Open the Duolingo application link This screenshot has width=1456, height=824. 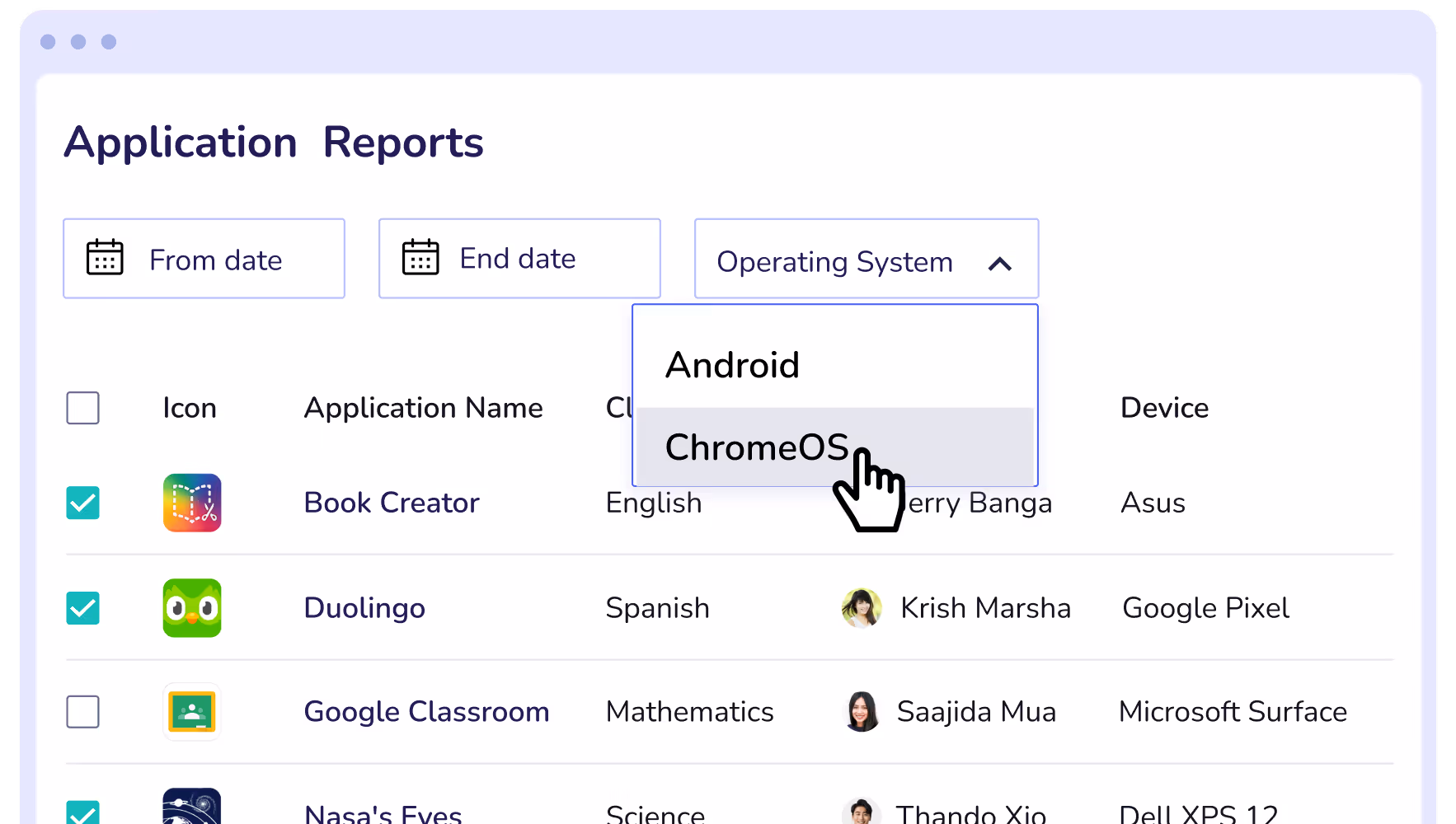coord(364,608)
